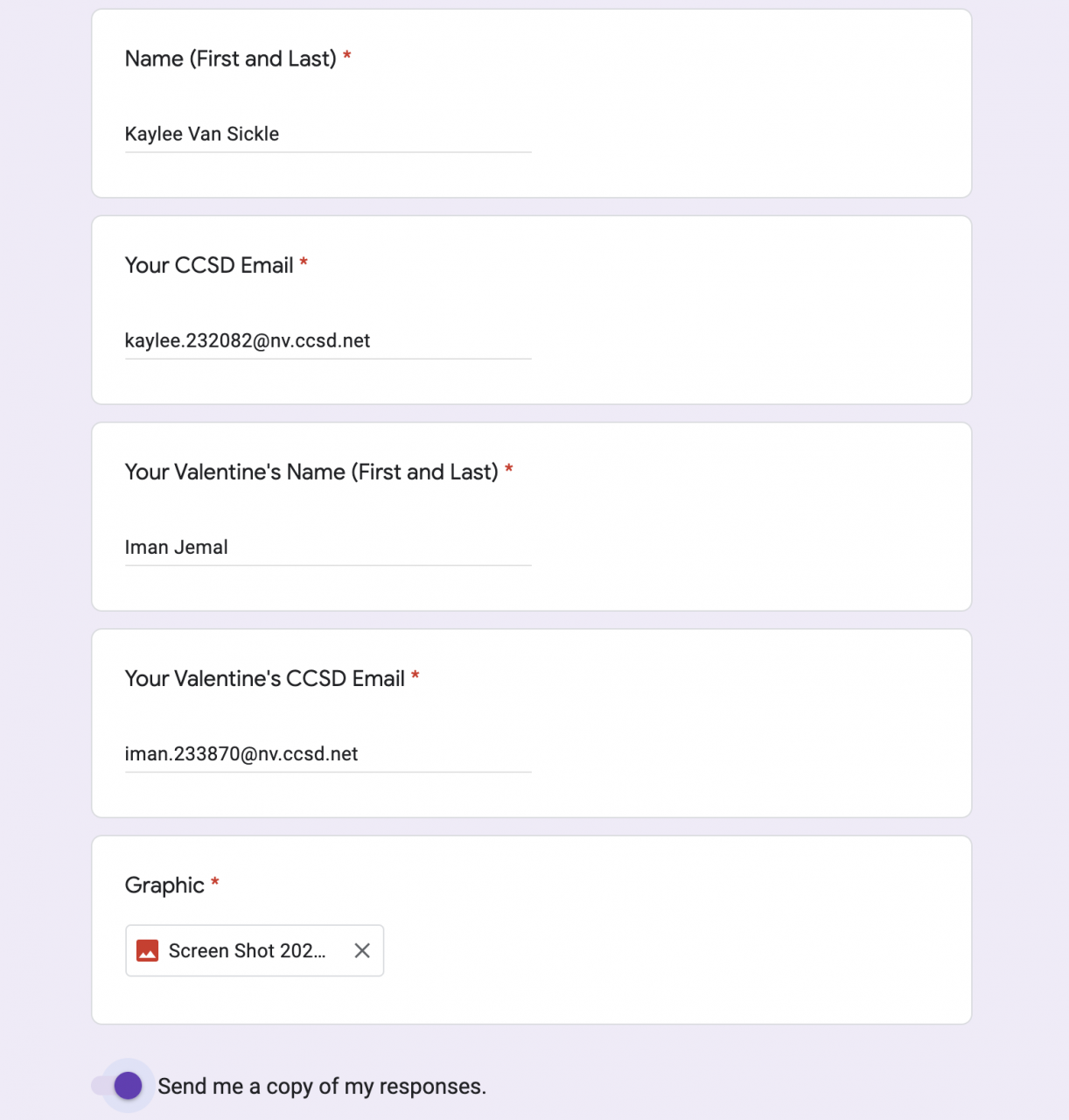
Task: Click the asterisk after Your Valentine's Name
Action: (509, 470)
